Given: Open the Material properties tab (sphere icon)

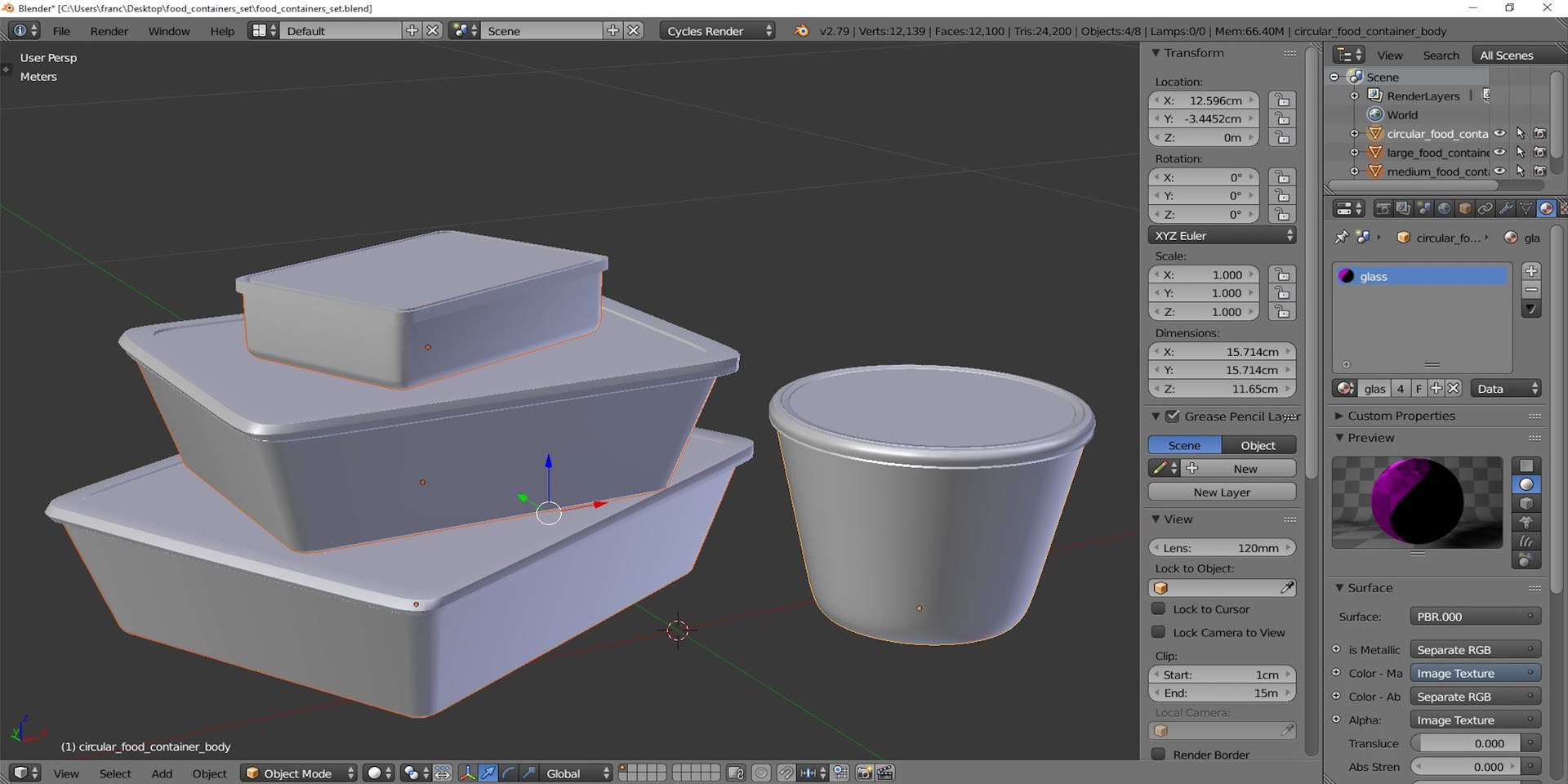Looking at the screenshot, I should click(1546, 208).
